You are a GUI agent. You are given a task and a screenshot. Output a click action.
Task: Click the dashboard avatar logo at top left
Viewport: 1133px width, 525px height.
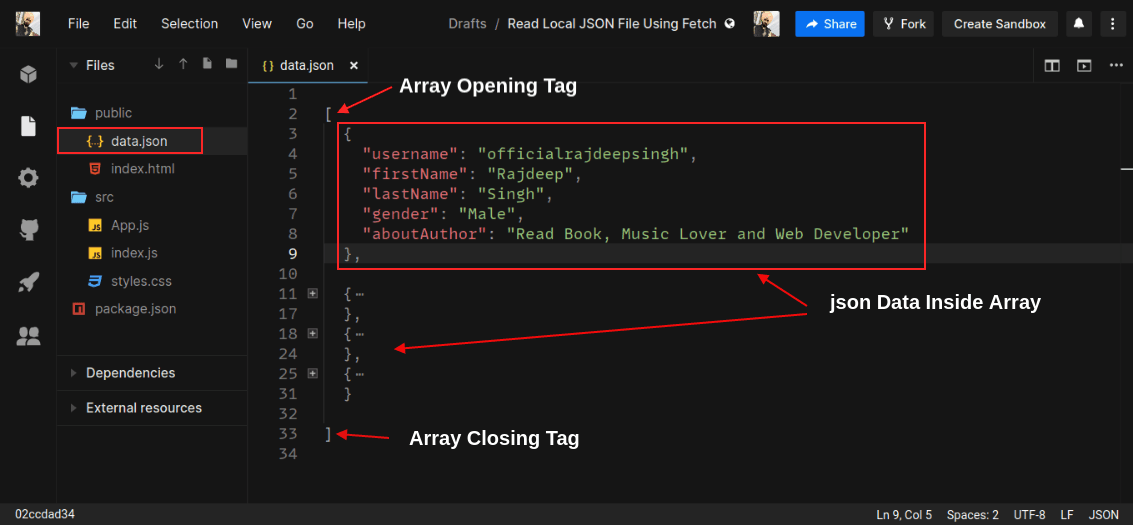point(27,24)
